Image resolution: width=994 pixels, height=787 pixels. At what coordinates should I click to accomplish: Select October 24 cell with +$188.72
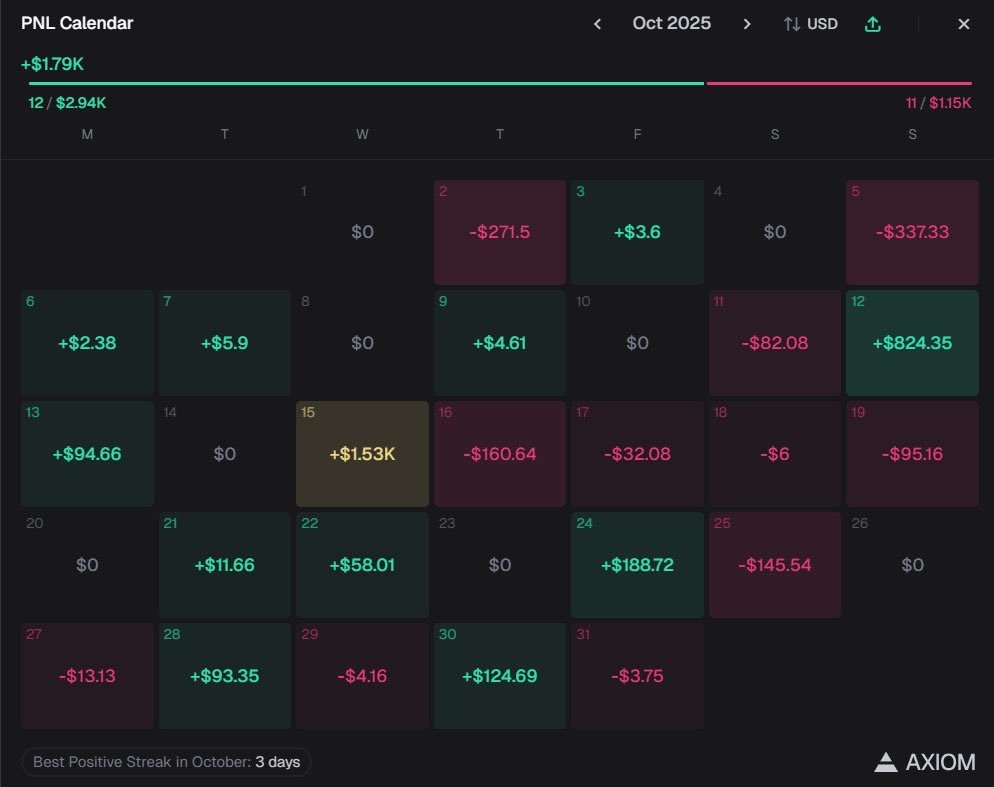pyautogui.click(x=637, y=565)
